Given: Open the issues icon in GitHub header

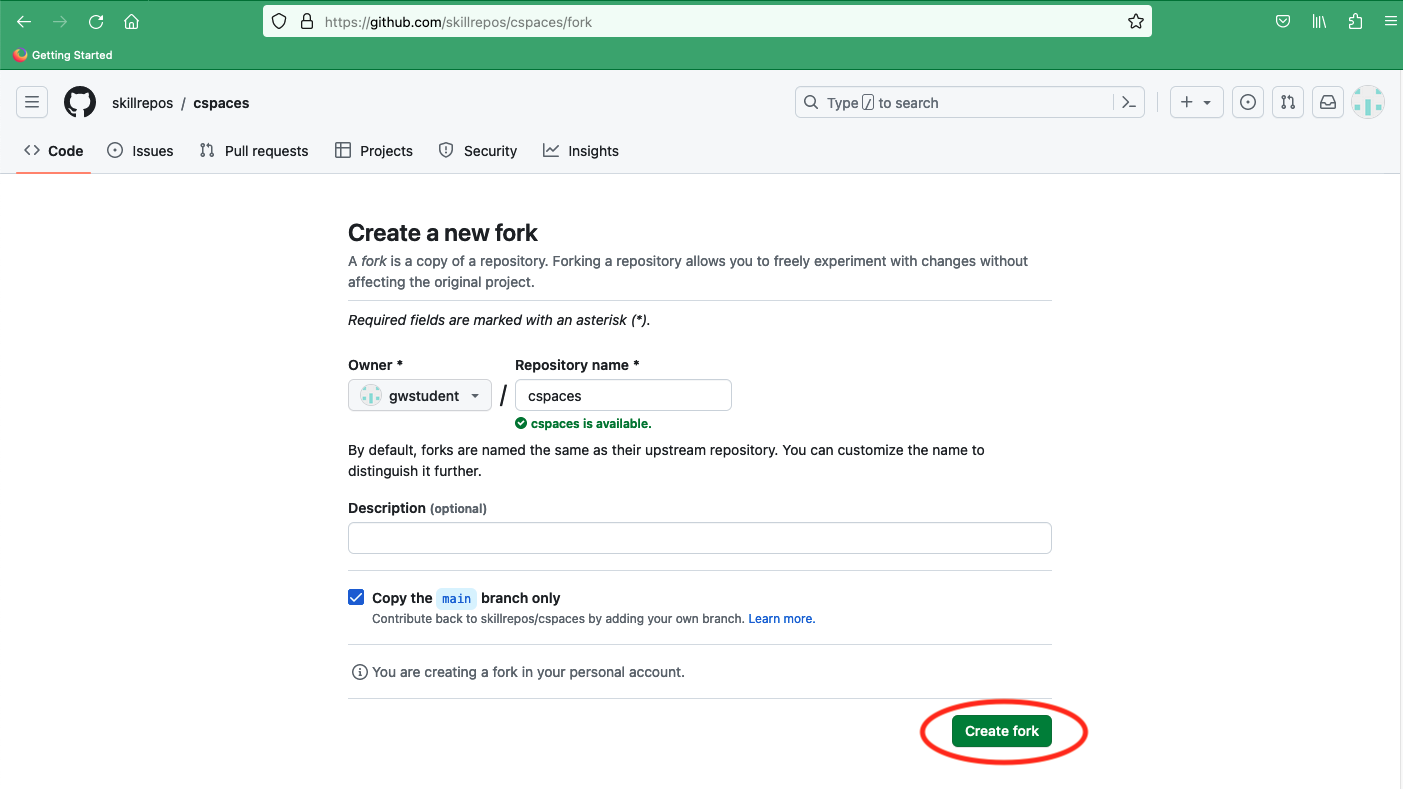Looking at the screenshot, I should (1247, 102).
